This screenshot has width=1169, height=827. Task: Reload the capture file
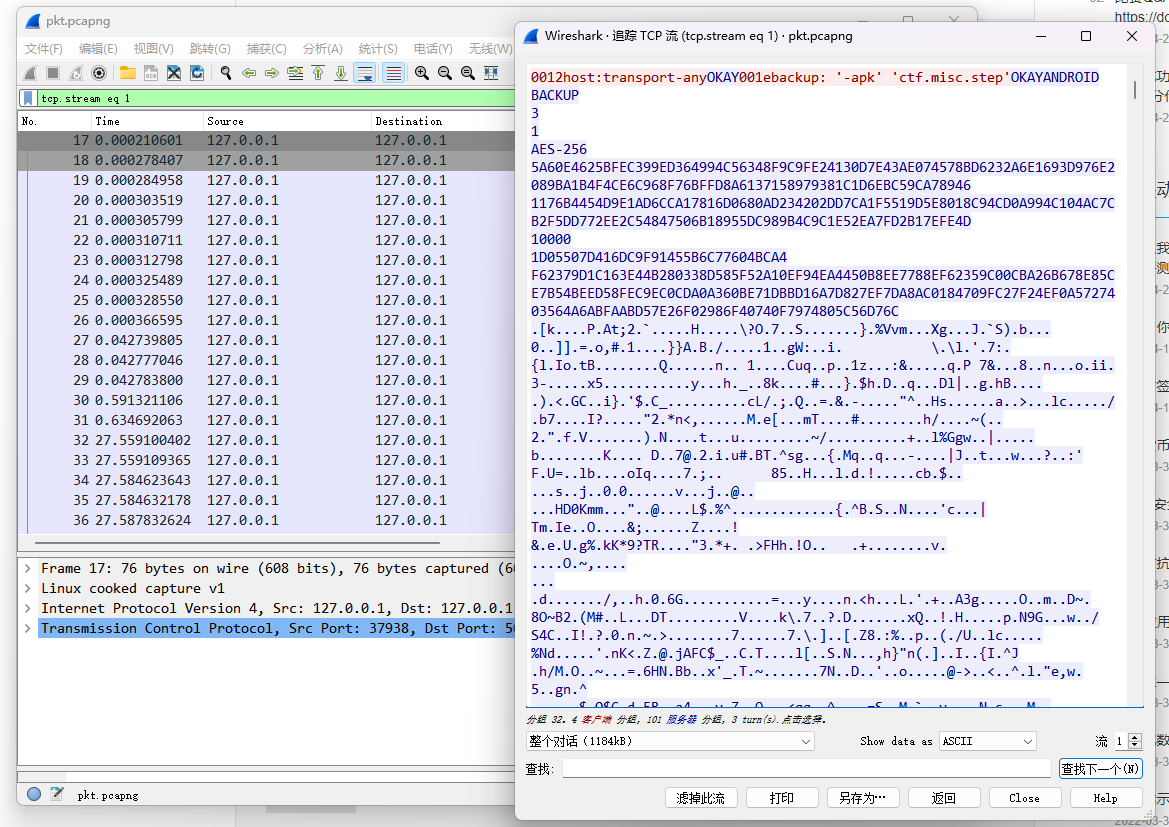point(196,73)
